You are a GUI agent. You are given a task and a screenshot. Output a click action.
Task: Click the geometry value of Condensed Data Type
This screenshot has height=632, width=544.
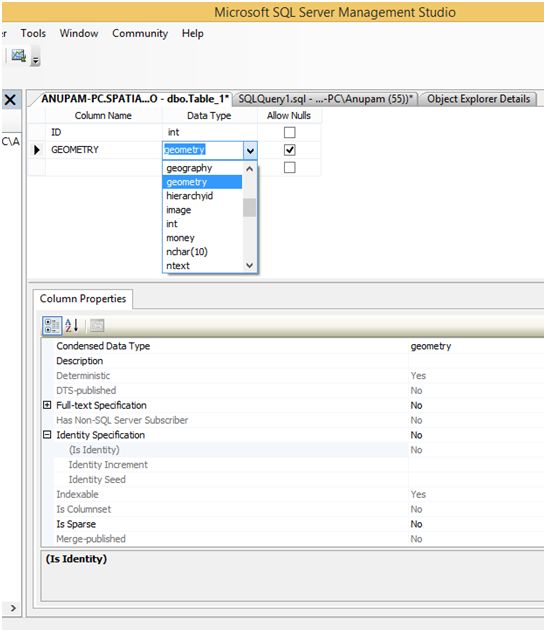coord(431,346)
